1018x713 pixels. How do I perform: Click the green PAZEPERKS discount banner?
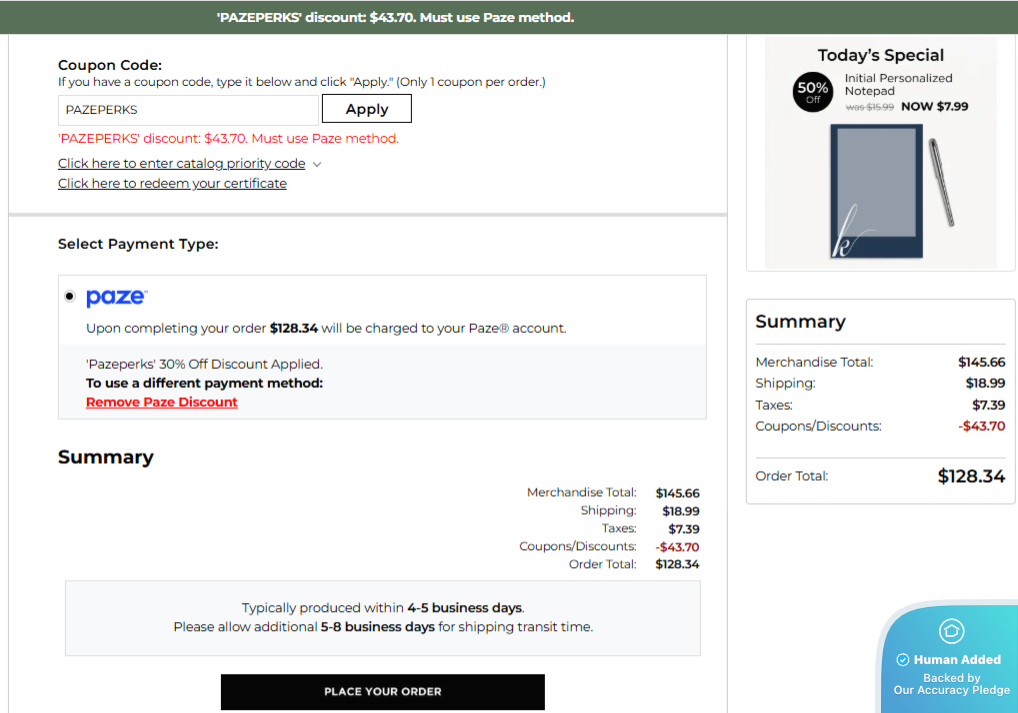[x=396, y=17]
